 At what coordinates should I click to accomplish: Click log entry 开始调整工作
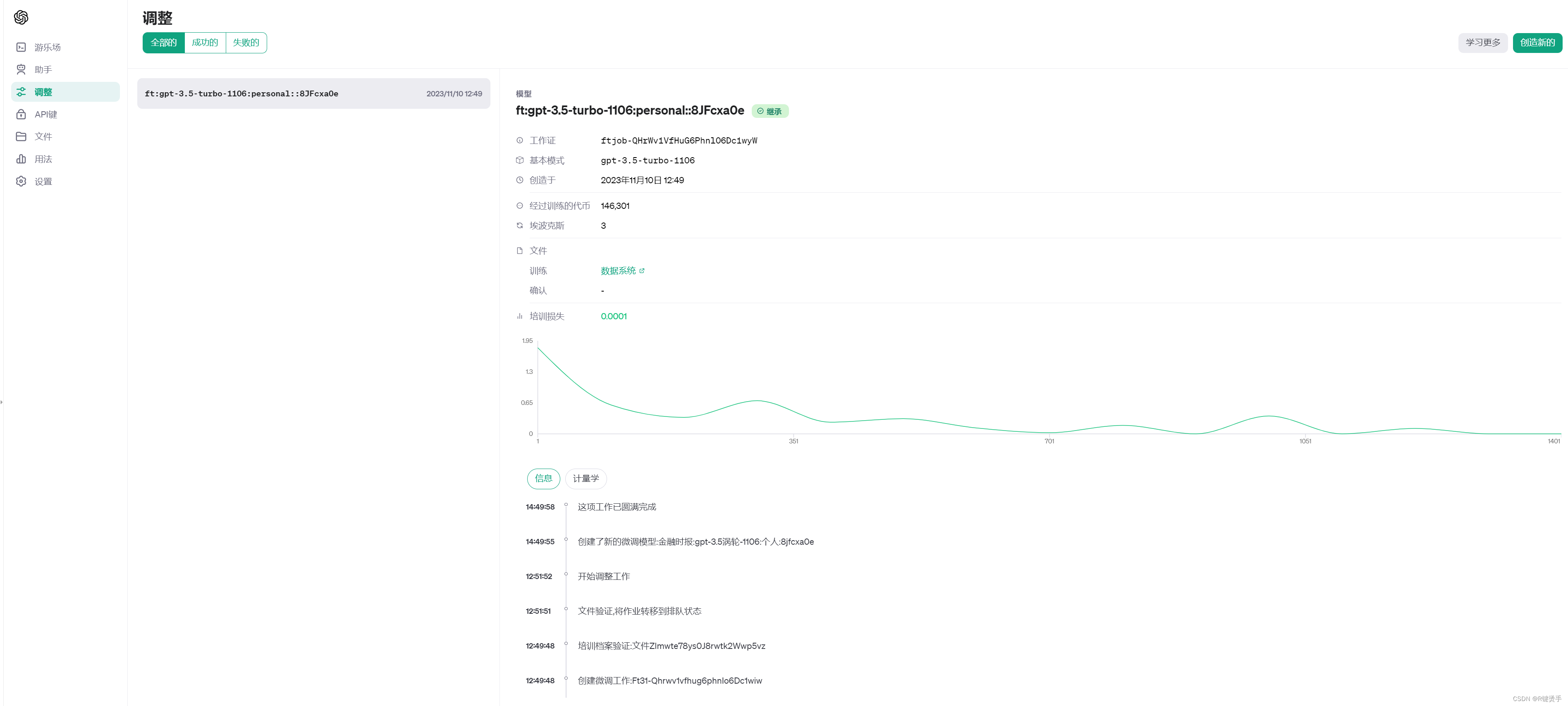[x=604, y=577]
